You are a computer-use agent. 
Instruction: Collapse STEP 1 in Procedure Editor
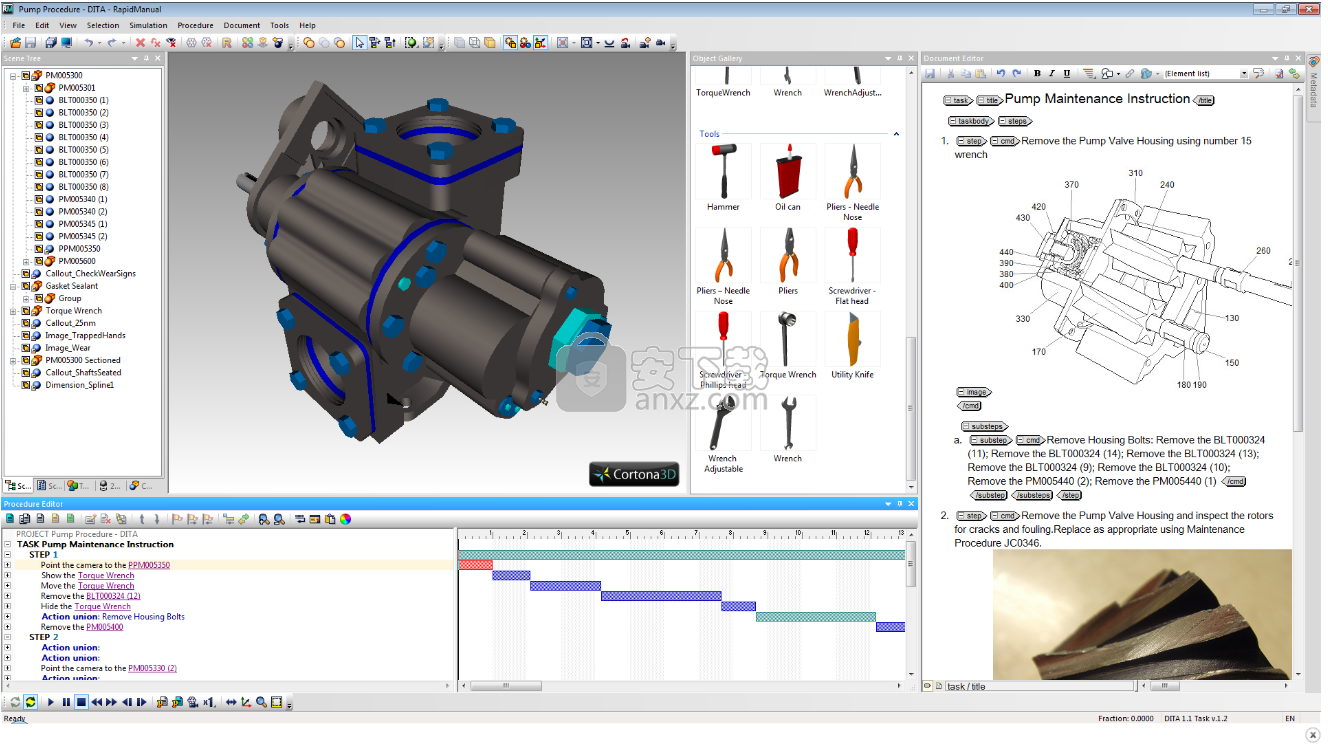tap(7, 555)
